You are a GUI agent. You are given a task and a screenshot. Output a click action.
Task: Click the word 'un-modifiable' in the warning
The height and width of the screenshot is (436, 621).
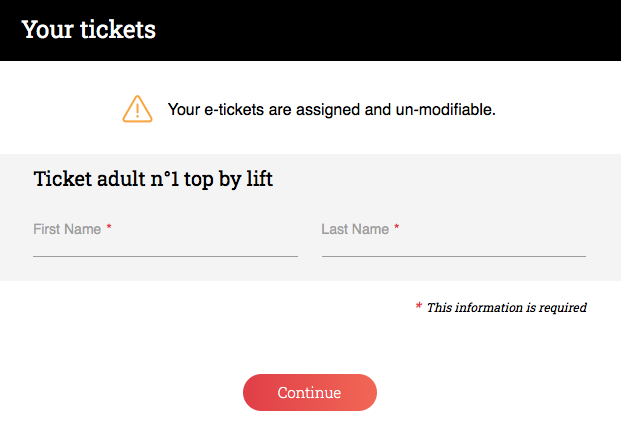[446, 110]
